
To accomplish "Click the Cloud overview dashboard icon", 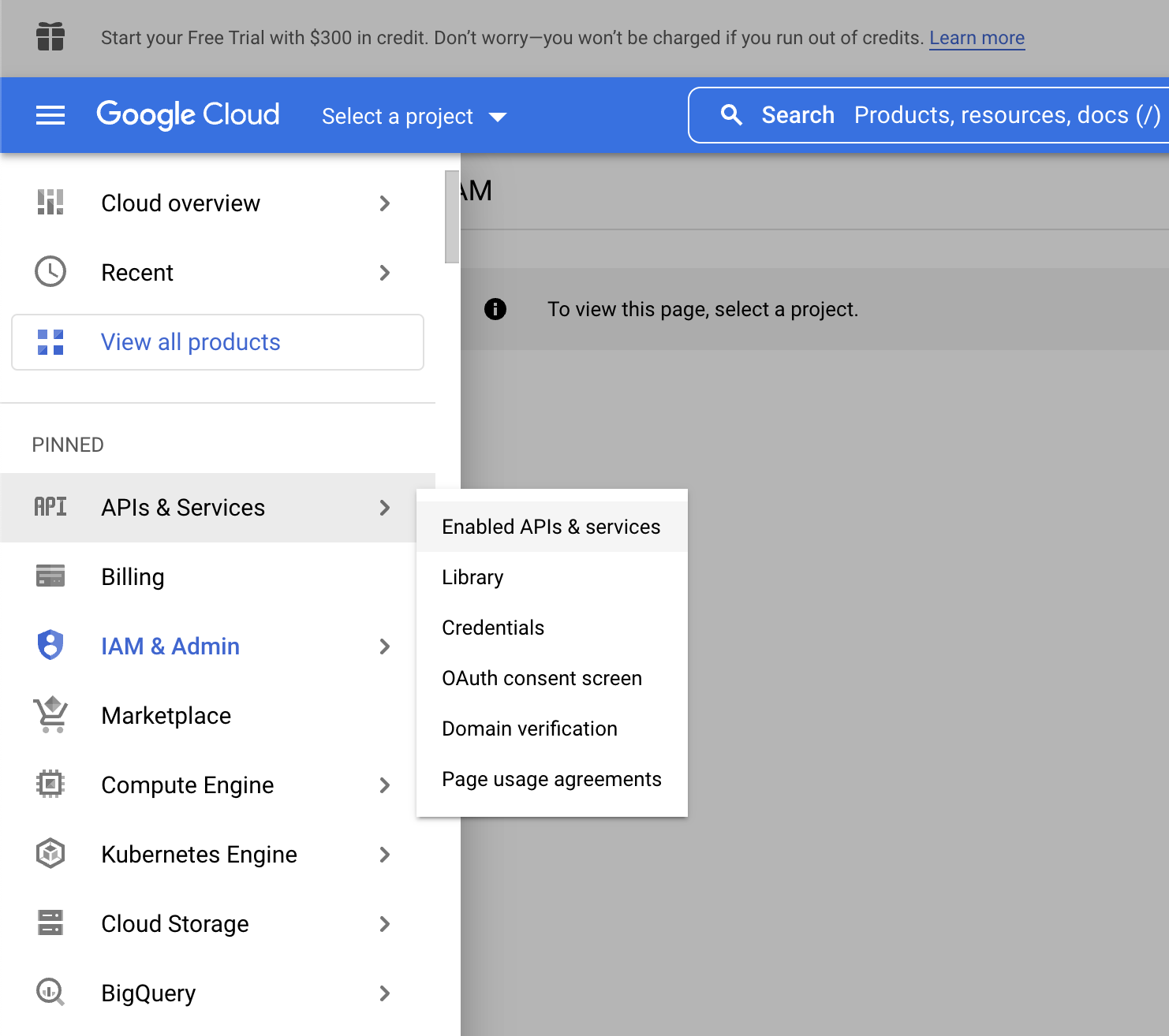I will (x=50, y=203).
